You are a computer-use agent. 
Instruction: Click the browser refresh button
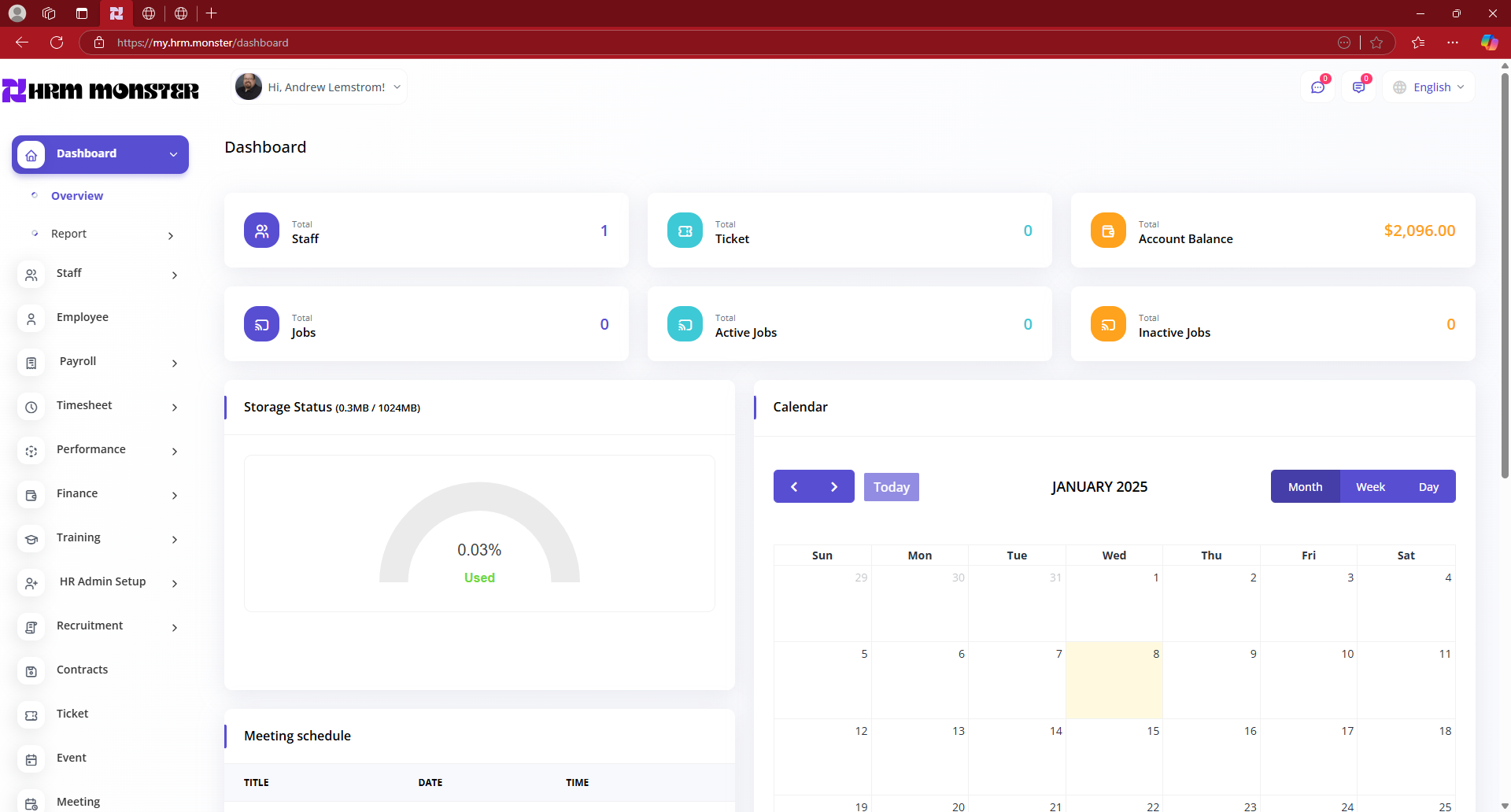57,42
